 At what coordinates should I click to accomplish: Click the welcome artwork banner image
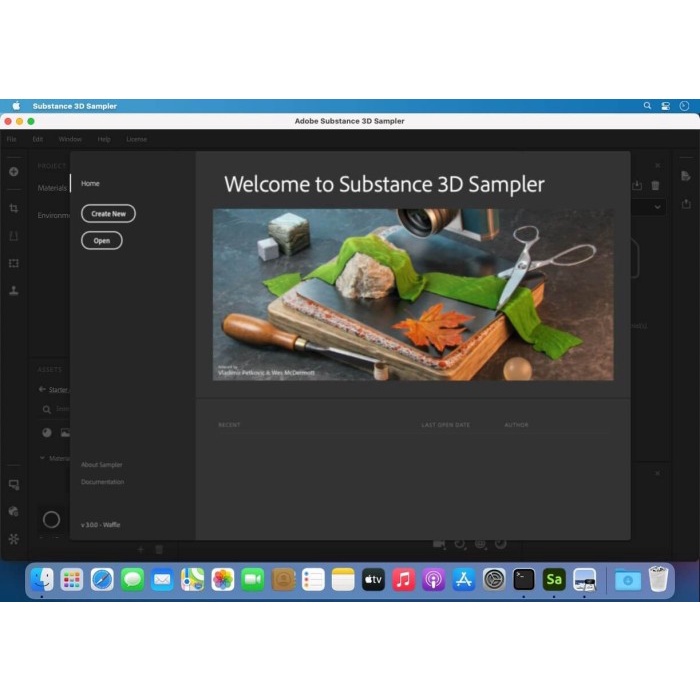pyautogui.click(x=413, y=295)
